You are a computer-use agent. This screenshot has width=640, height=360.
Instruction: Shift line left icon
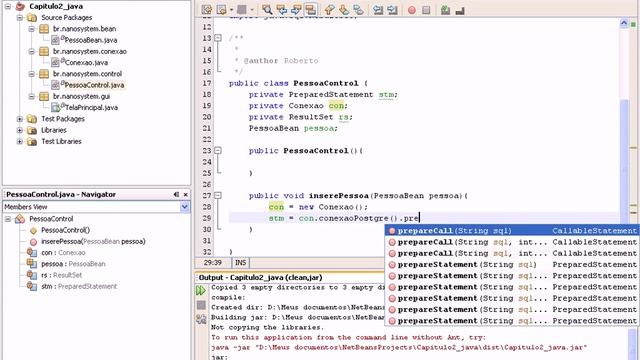point(378,10)
